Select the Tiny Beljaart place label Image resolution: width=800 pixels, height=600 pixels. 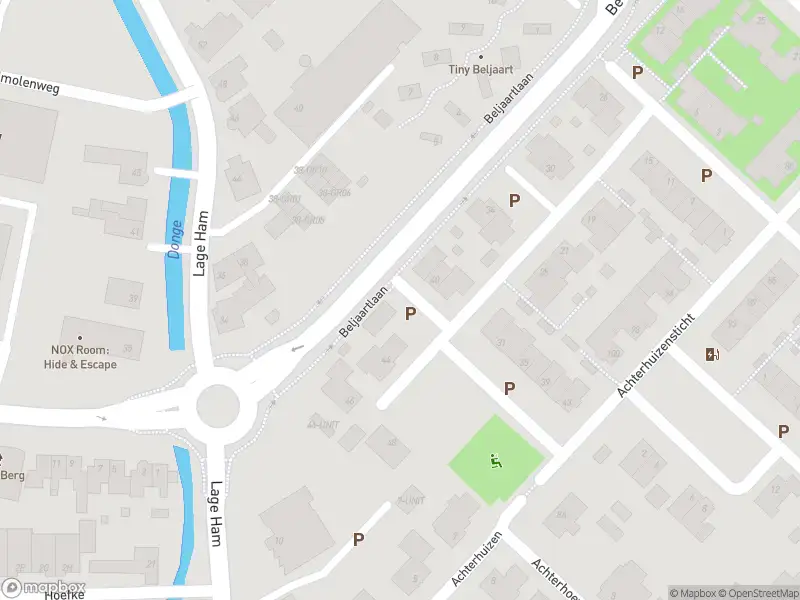pos(481,69)
